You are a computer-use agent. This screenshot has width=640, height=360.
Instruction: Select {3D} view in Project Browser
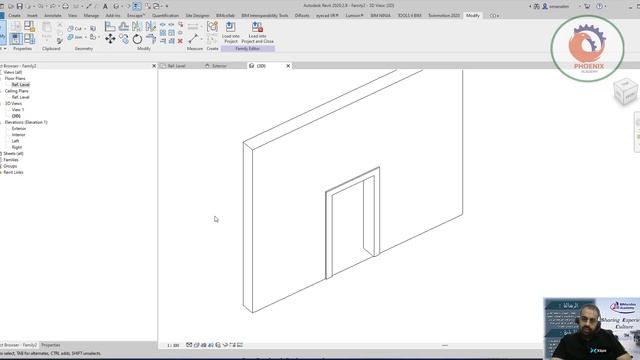pyautogui.click(x=16, y=116)
